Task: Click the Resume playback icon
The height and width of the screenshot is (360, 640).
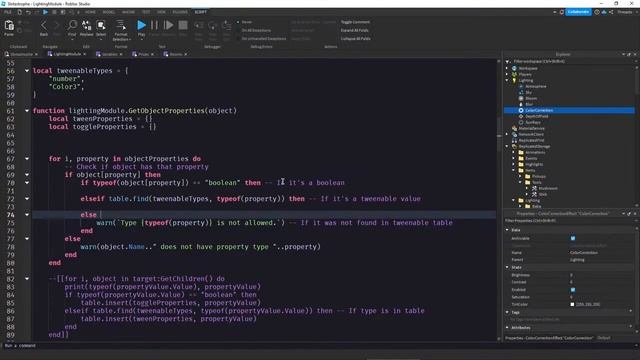Action: point(168,25)
